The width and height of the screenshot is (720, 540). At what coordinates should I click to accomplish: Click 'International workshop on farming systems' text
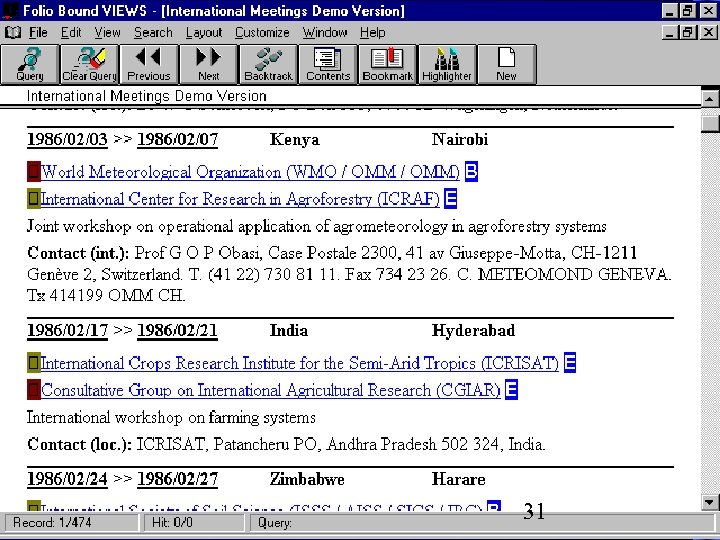171,417
